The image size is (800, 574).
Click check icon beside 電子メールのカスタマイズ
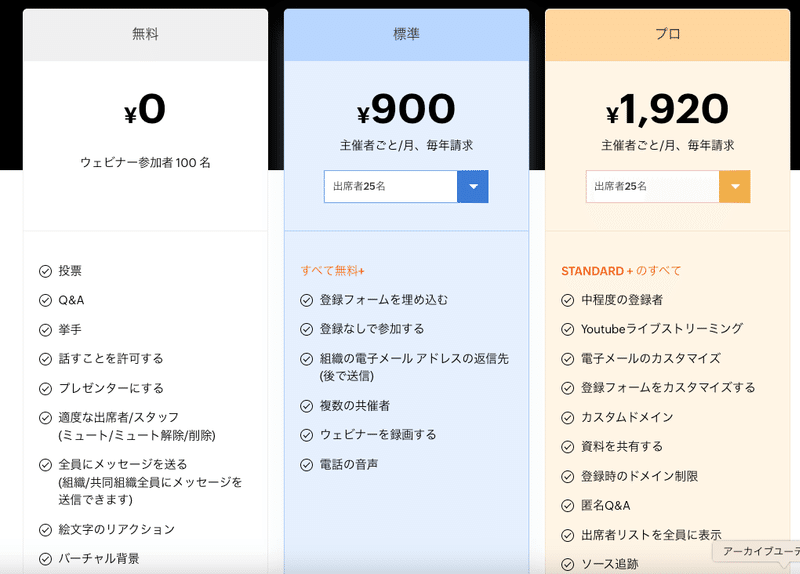pos(567,359)
